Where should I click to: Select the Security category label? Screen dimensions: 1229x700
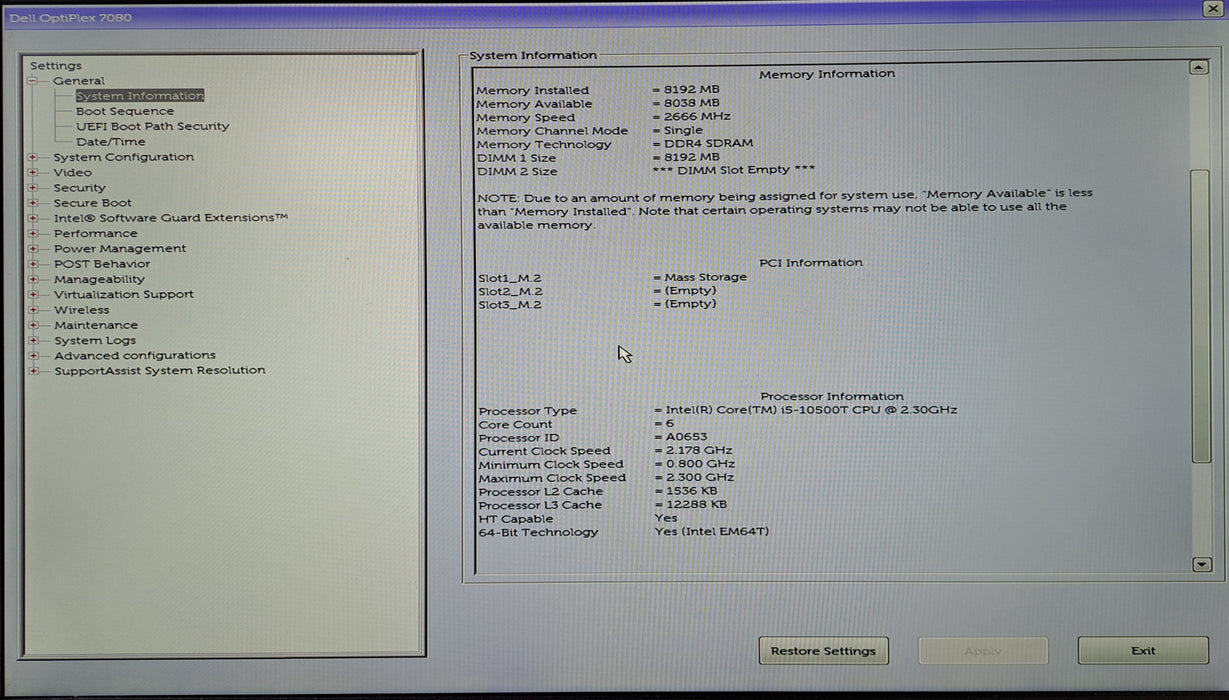click(x=79, y=188)
